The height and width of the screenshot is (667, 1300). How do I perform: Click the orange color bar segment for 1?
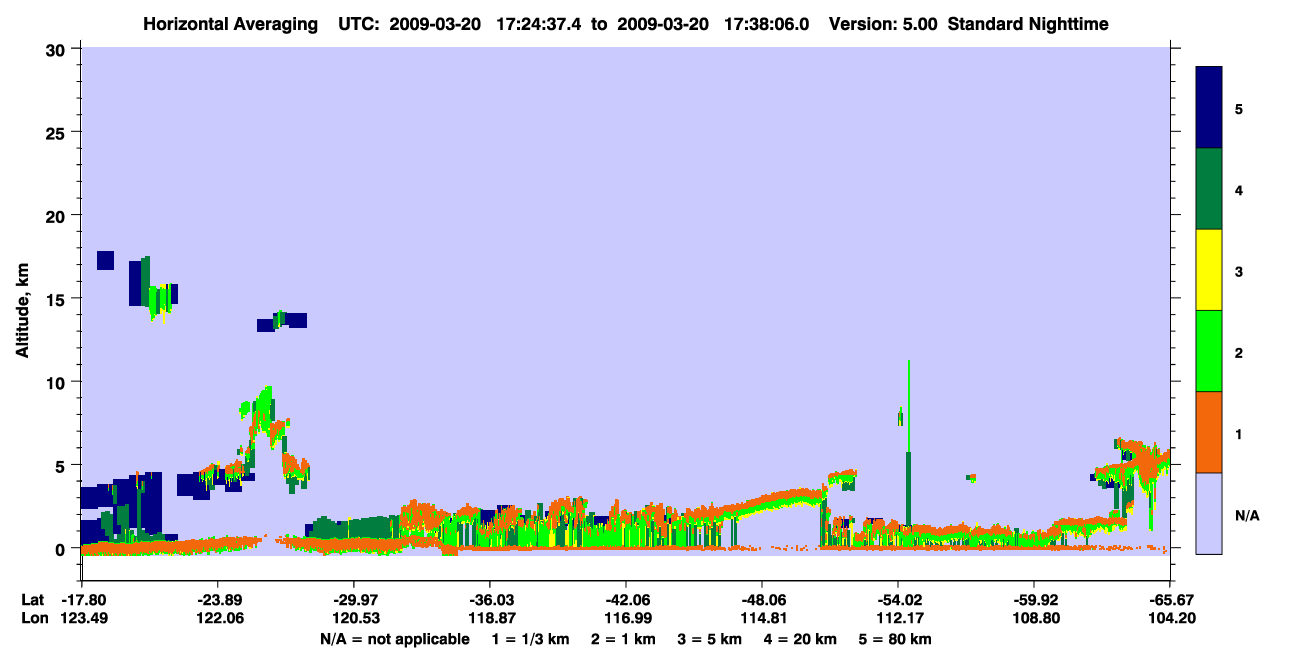tap(1209, 432)
